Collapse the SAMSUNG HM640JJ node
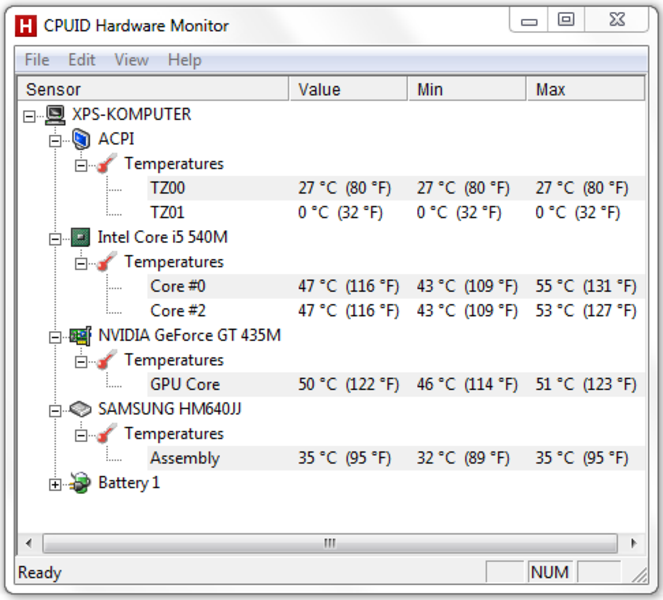This screenshot has width=663, height=600. (55, 411)
